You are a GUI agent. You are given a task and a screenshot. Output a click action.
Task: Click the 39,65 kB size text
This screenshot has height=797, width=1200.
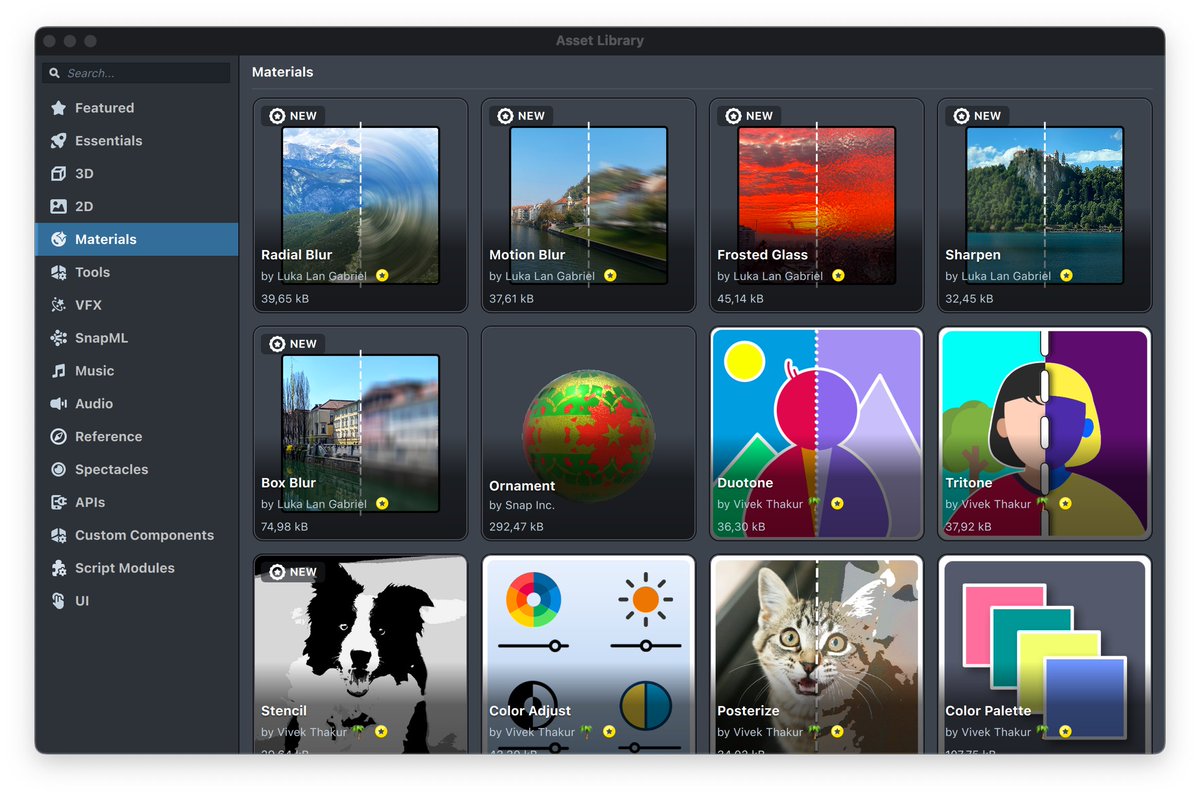click(x=284, y=298)
